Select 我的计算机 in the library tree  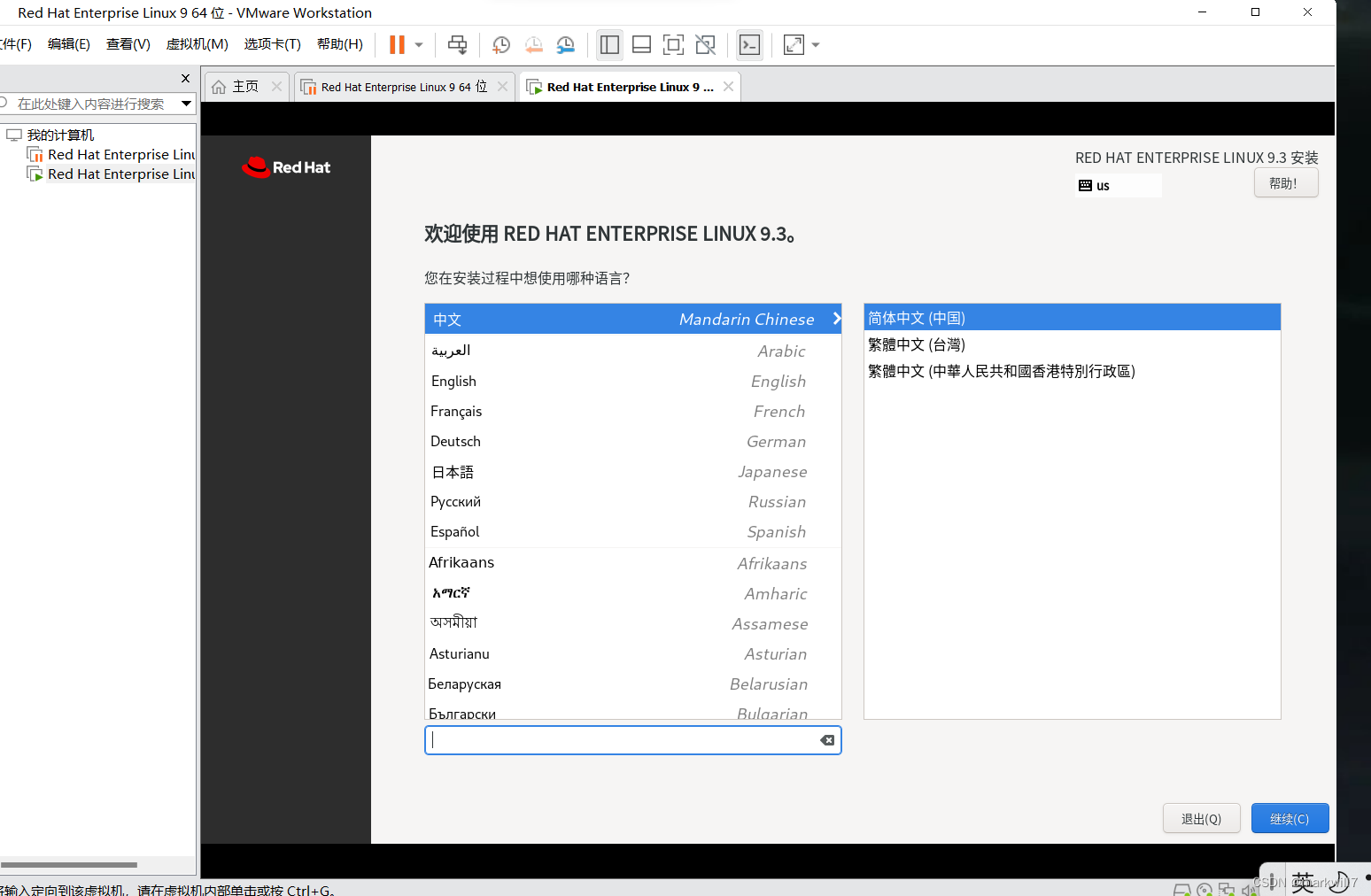pyautogui.click(x=60, y=135)
